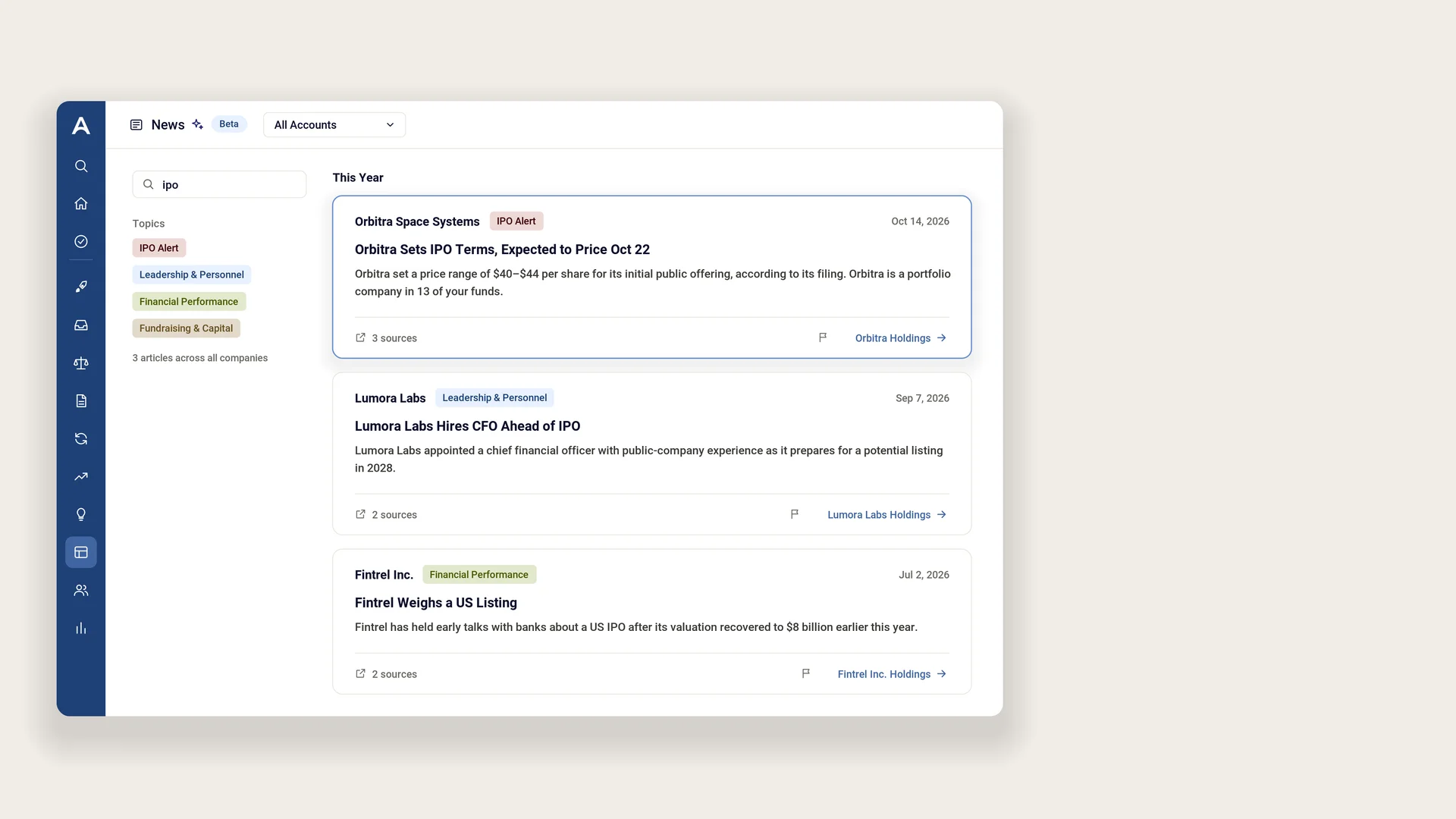Click the IPO Alert tag on Orbitra card
This screenshot has width=1456, height=819.
(x=516, y=221)
